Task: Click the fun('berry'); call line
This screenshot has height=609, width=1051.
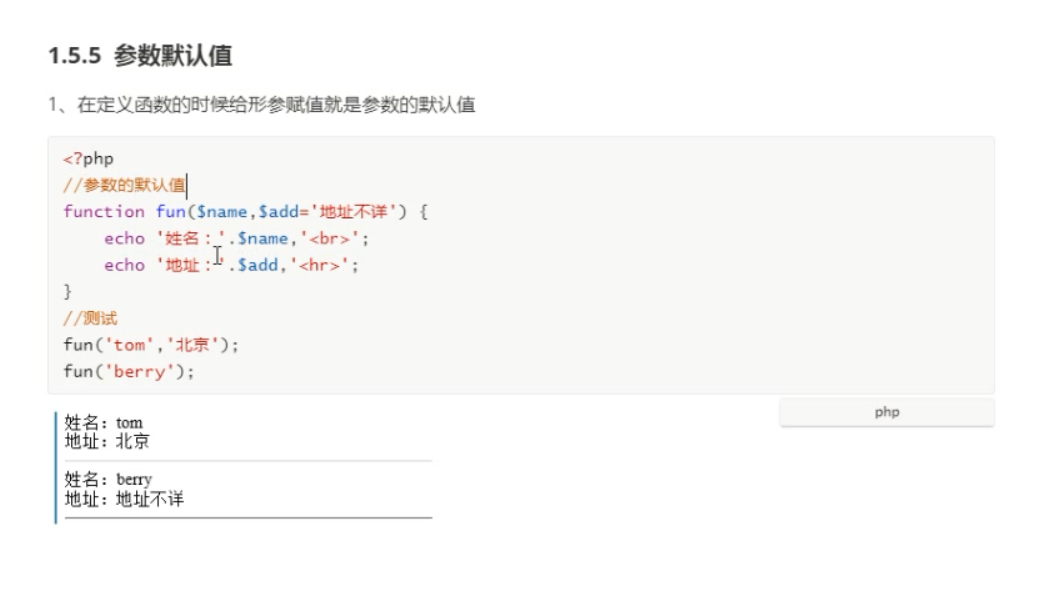Action: point(128,371)
